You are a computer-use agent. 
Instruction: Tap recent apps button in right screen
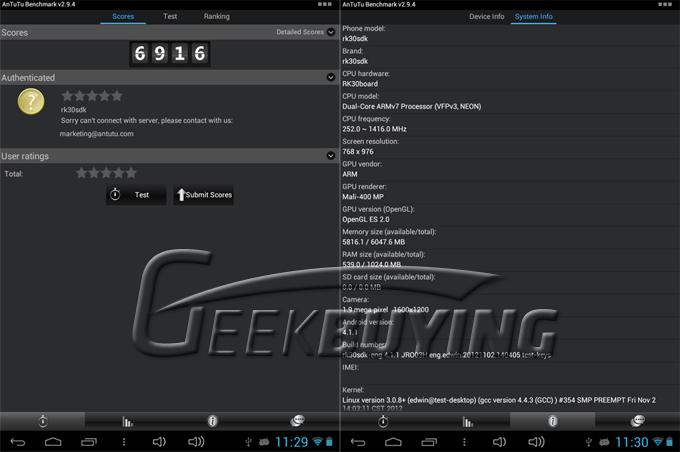429,442
